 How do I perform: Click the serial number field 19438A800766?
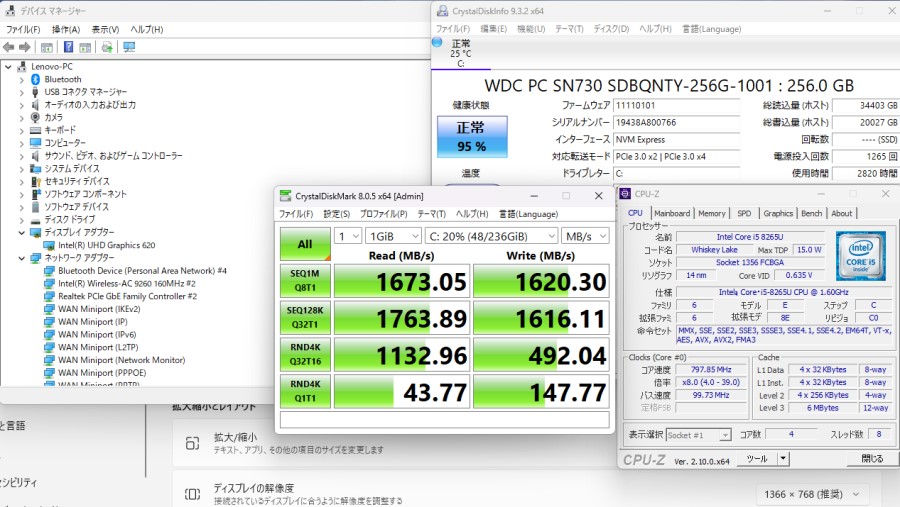pyautogui.click(x=676, y=123)
